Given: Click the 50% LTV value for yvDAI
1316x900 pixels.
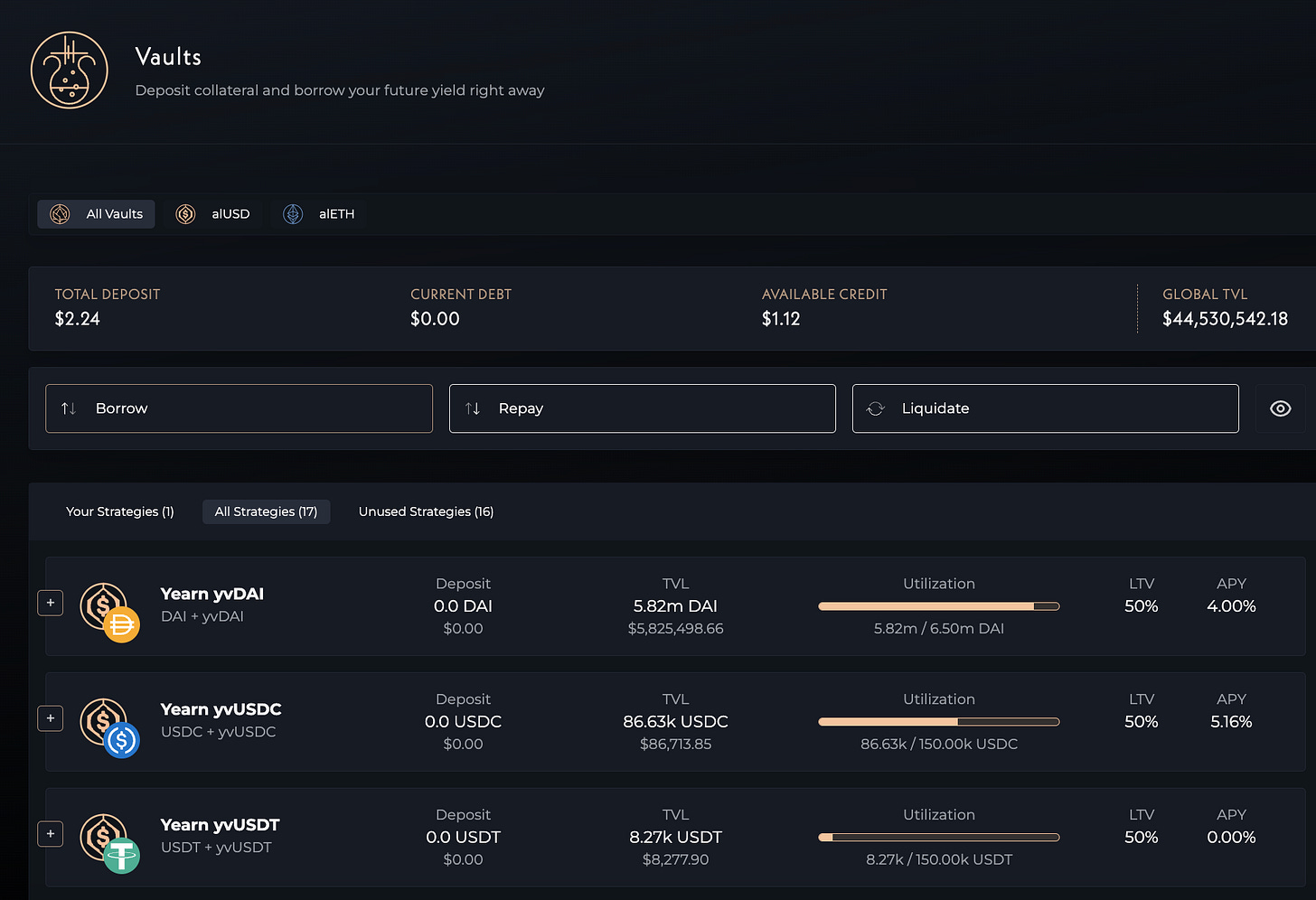Looking at the screenshot, I should click(x=1142, y=606).
